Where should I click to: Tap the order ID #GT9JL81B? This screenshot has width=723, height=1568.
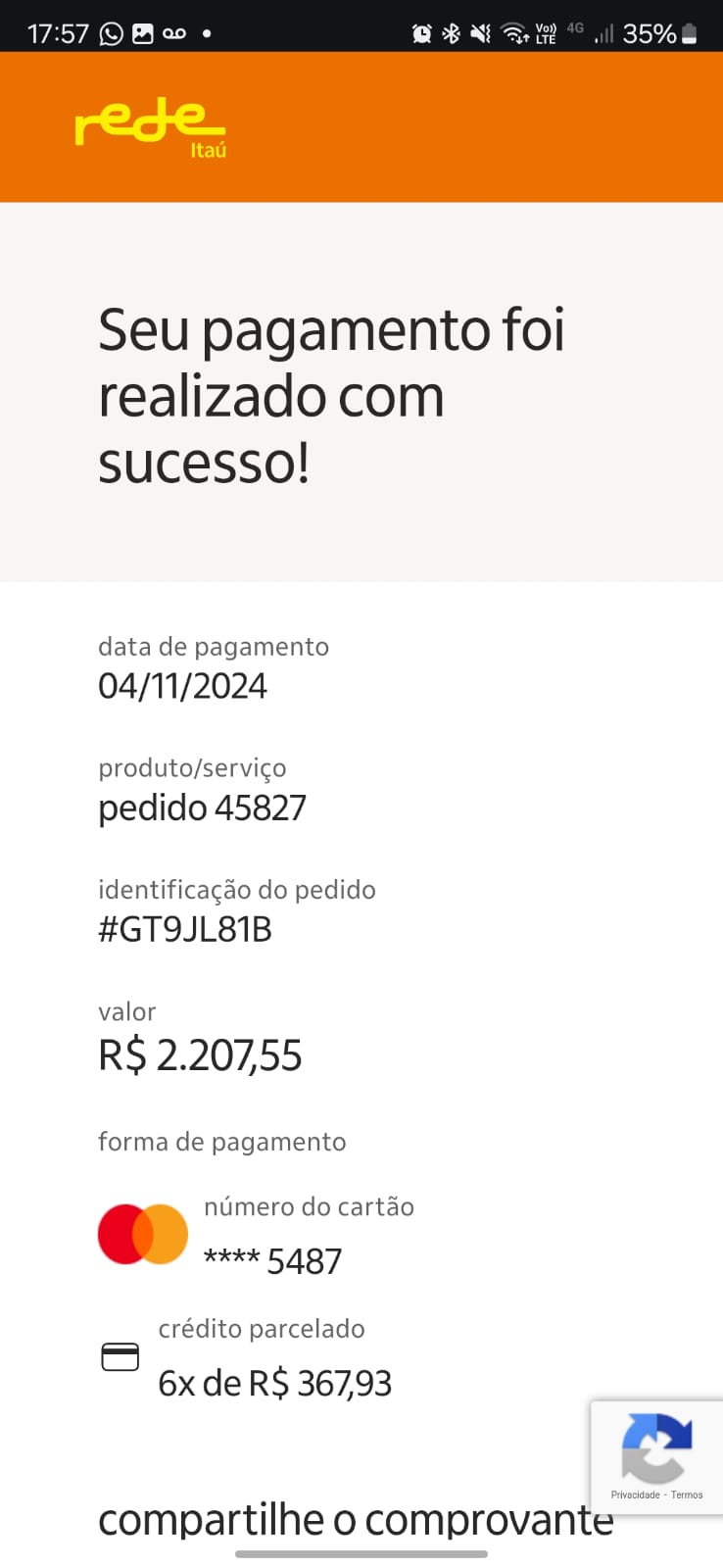(x=185, y=929)
